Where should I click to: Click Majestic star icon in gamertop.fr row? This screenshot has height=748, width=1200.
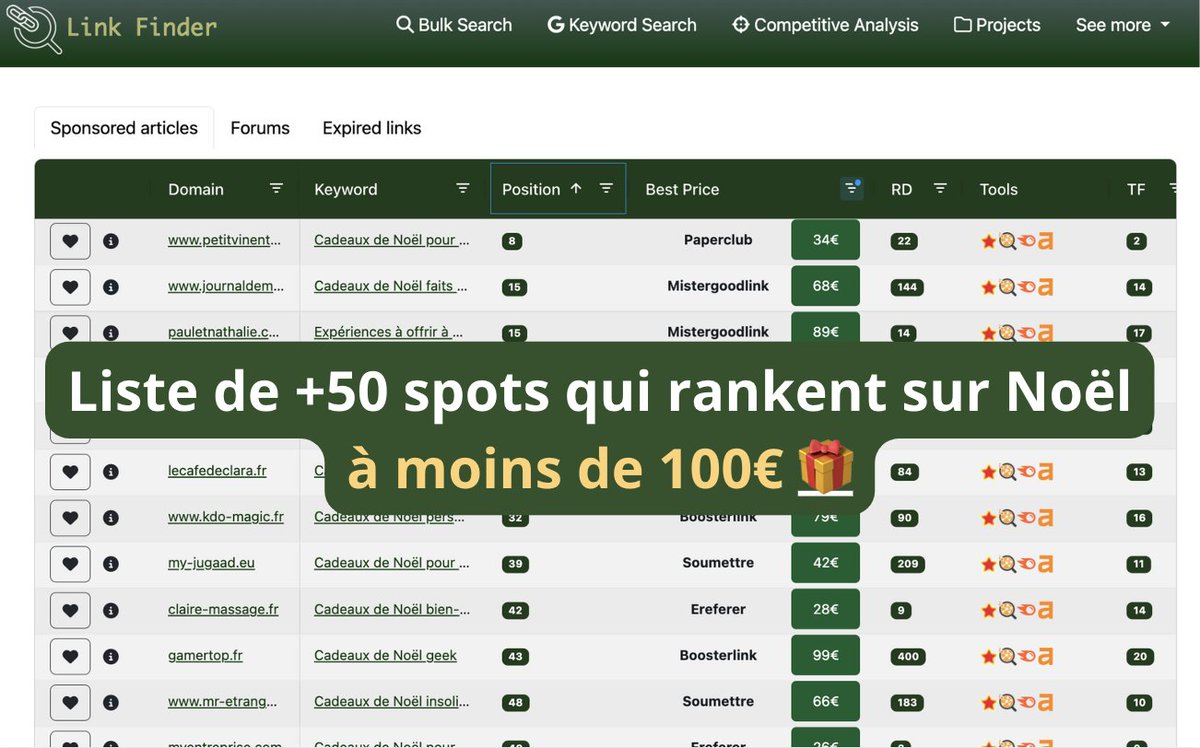coord(988,656)
